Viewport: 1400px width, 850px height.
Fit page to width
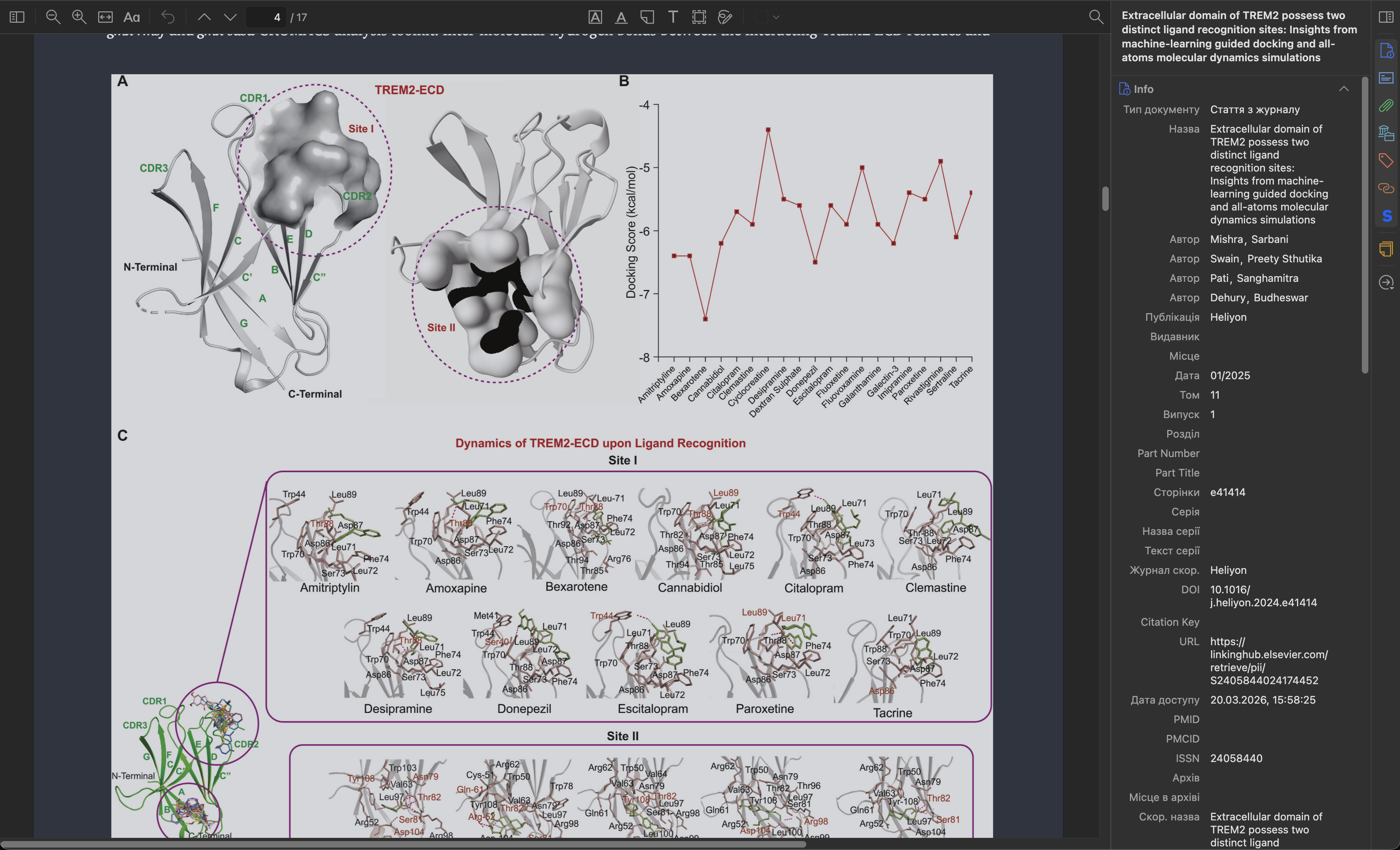(x=105, y=17)
